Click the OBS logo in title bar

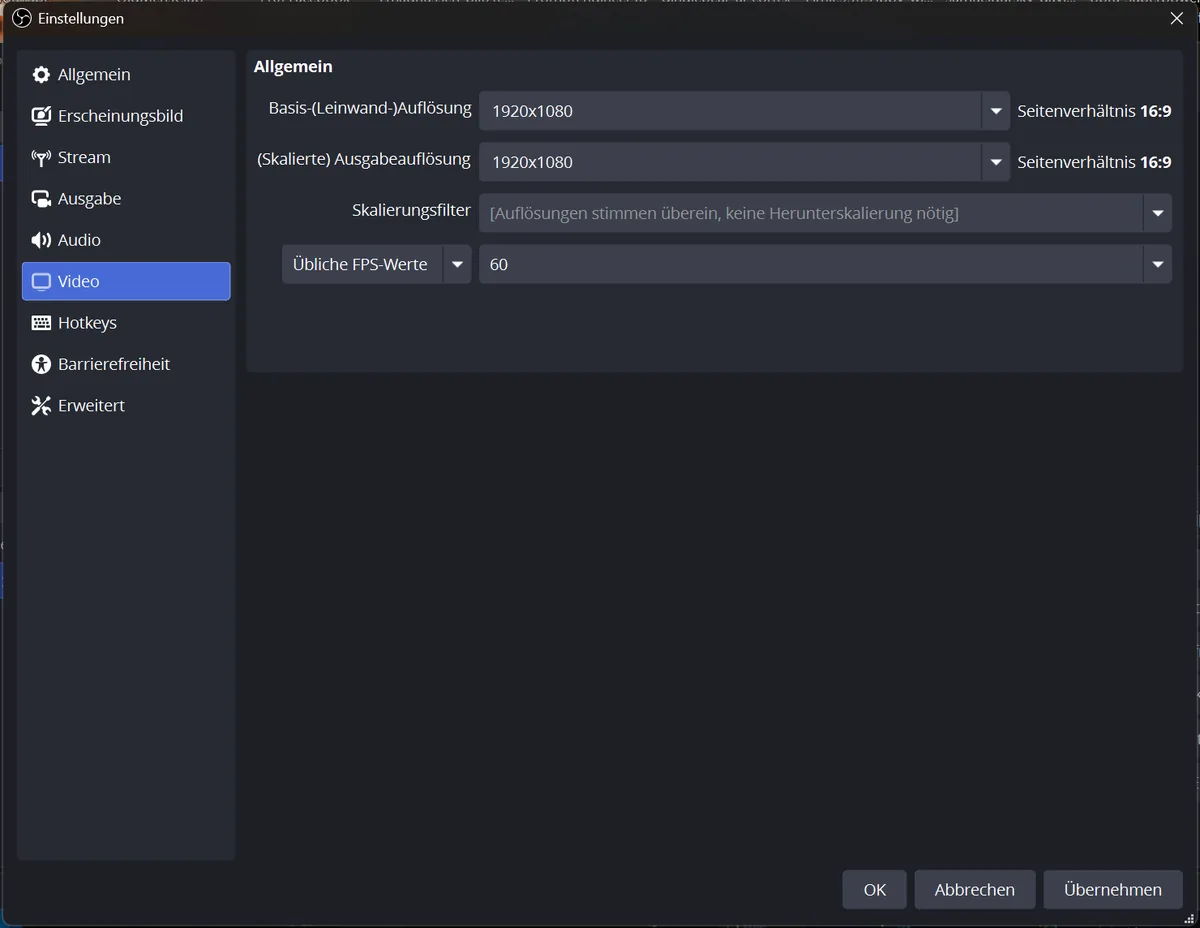tap(22, 19)
